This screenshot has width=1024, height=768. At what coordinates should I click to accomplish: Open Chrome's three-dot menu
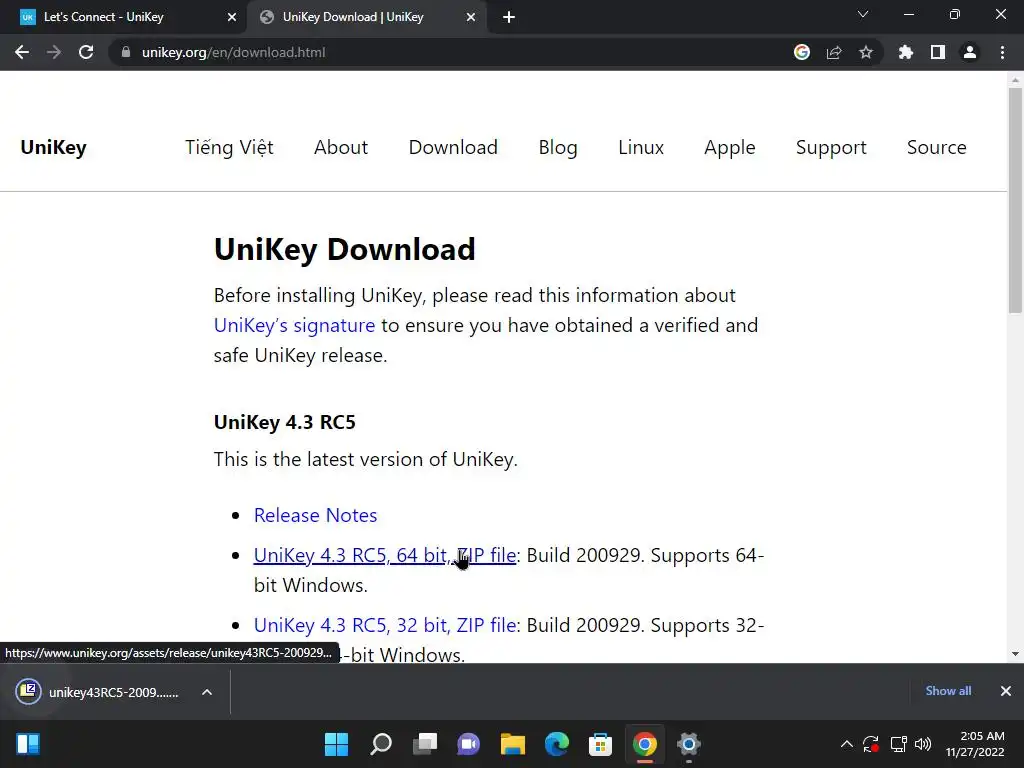coord(1002,52)
